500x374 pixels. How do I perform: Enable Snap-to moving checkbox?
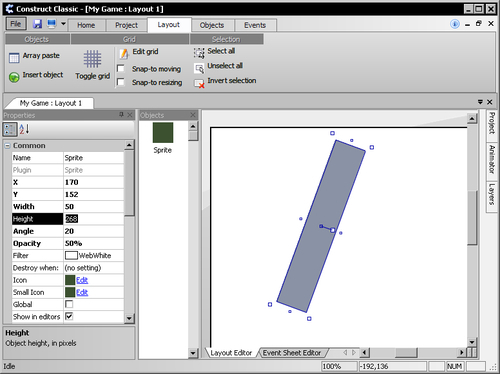click(121, 68)
